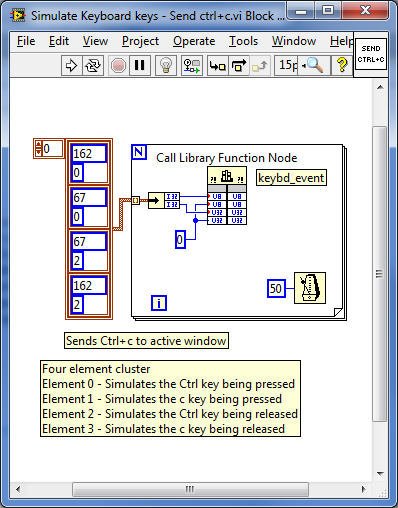Minimize the block diagram window
This screenshot has width=398, height=508.
[301, 10]
